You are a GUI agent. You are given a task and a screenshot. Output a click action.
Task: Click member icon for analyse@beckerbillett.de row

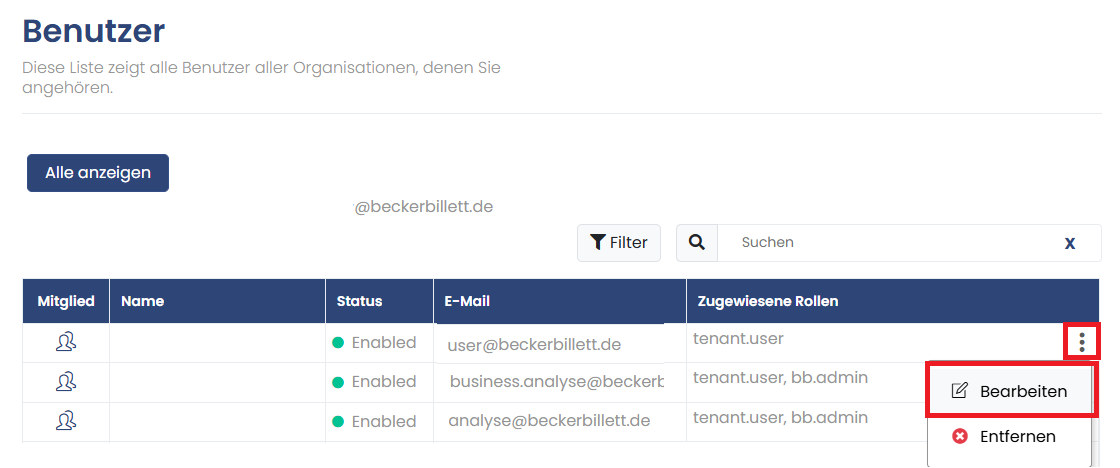(x=66, y=420)
